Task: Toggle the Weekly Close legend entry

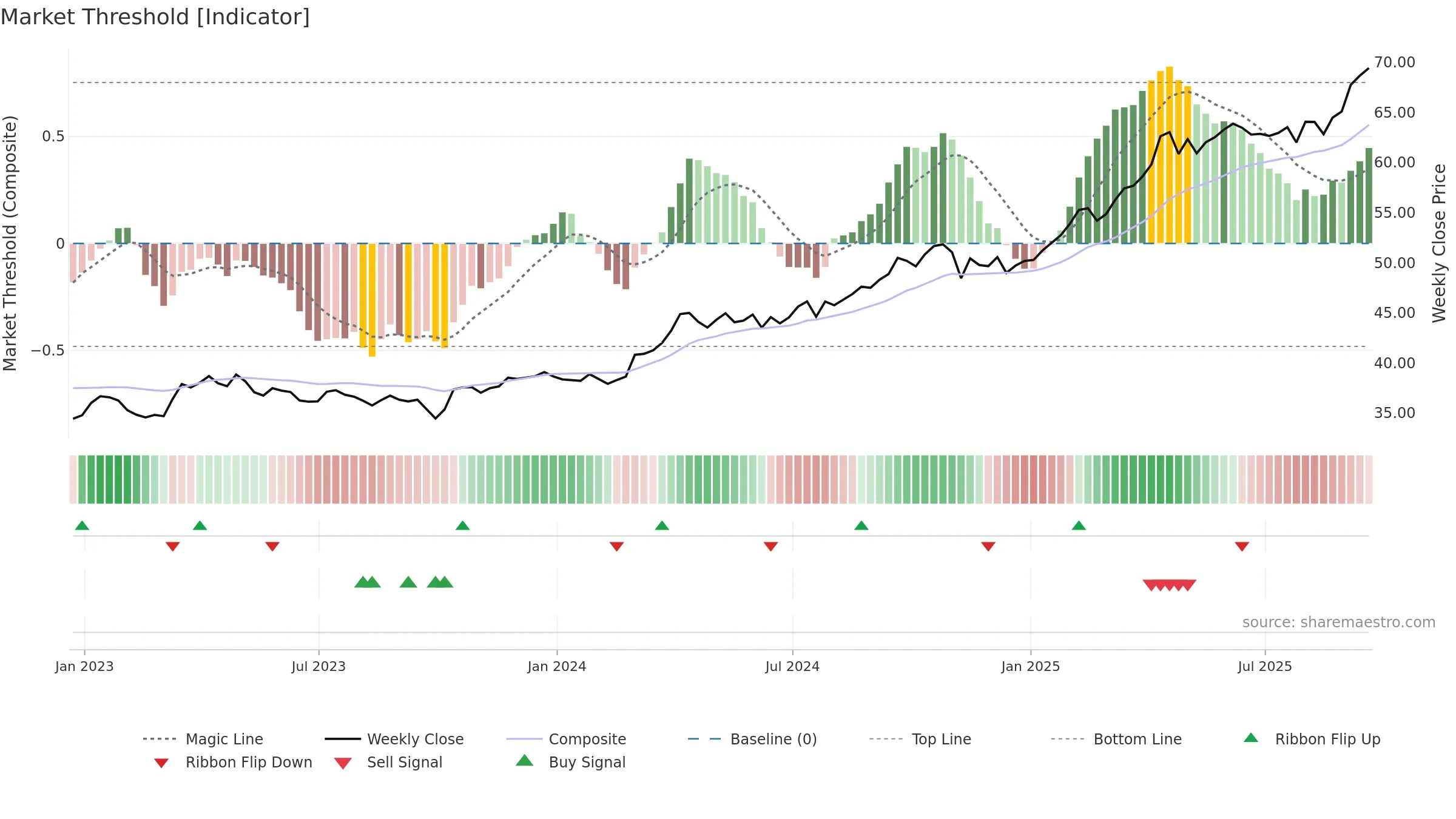Action: pos(394,739)
